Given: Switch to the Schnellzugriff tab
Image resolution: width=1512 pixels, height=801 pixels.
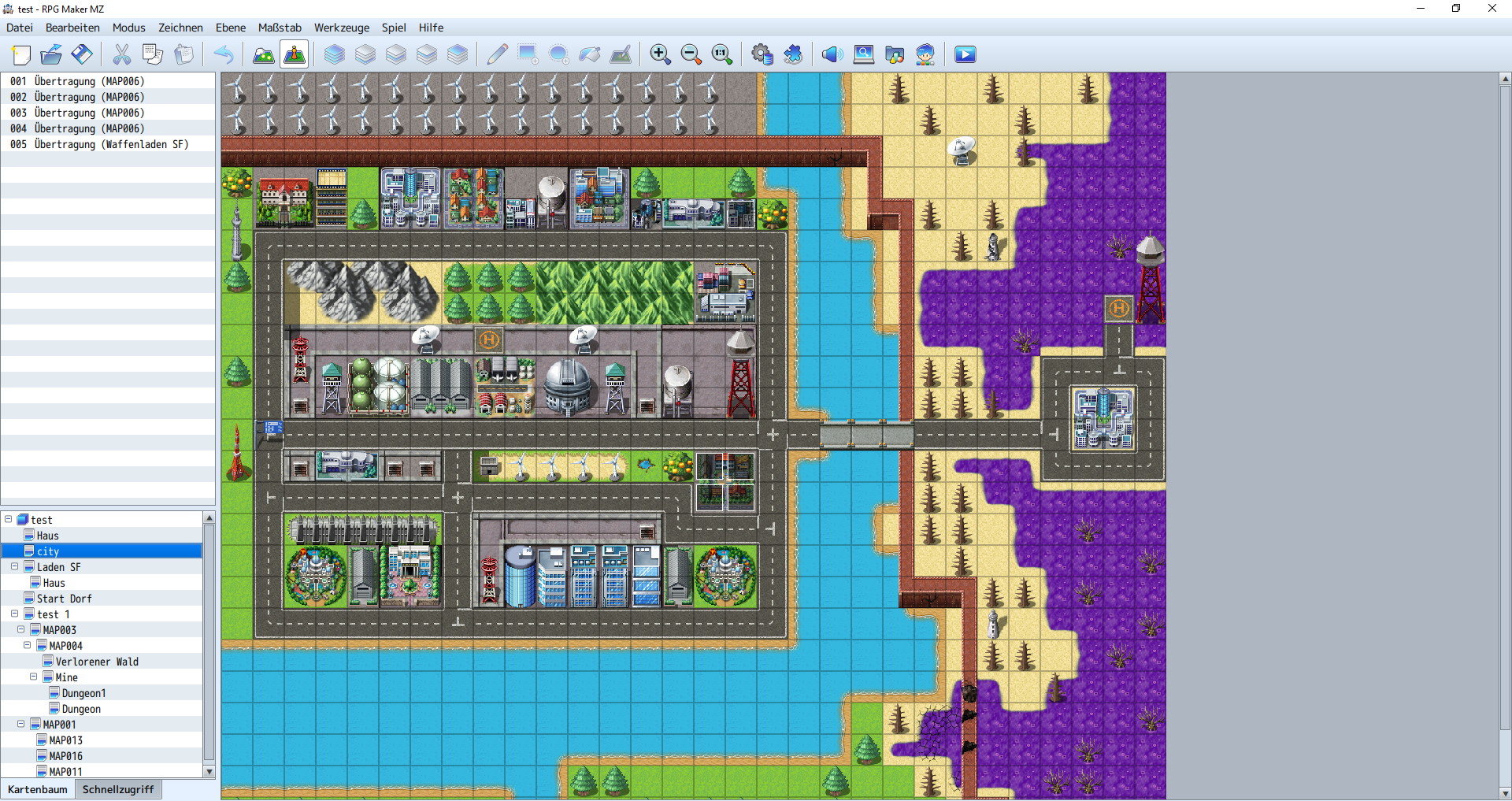Looking at the screenshot, I should [x=118, y=789].
